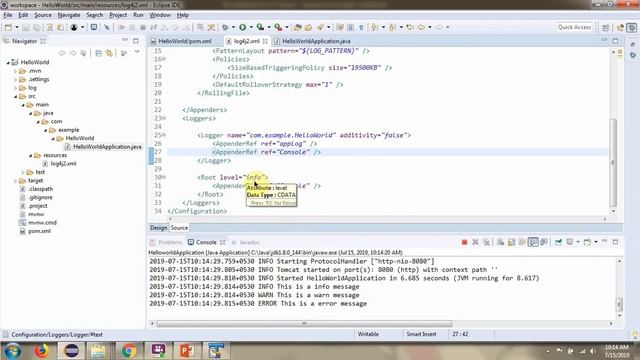Open PowerPoint from the taskbar

[x=187, y=351]
